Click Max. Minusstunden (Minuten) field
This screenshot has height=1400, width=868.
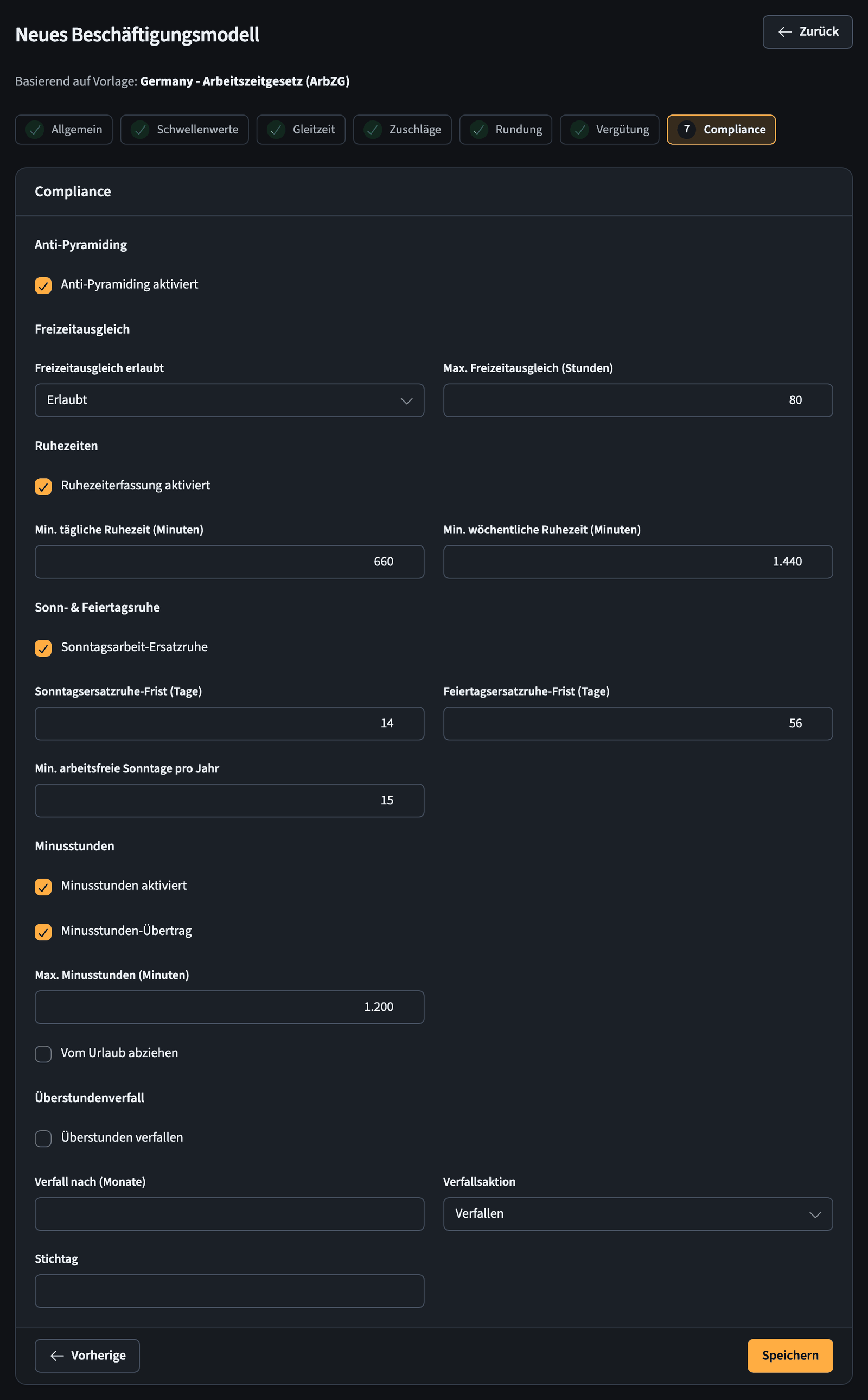point(229,1007)
